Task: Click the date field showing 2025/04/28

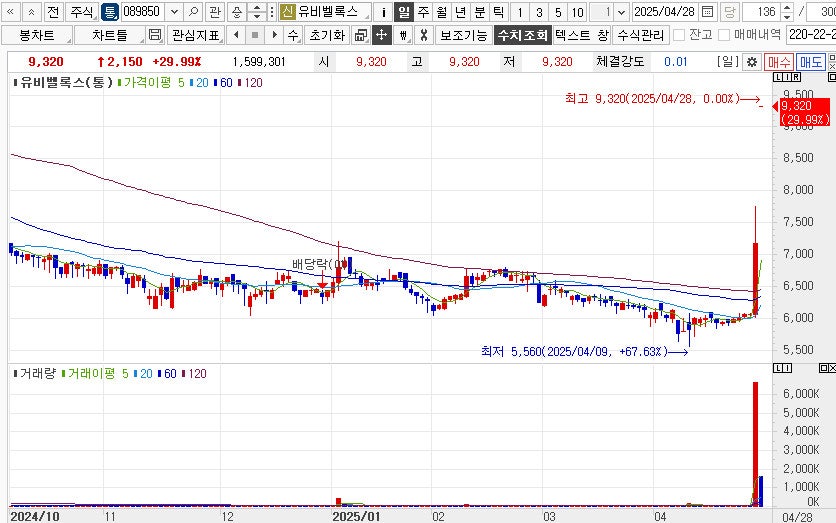Action: point(665,12)
